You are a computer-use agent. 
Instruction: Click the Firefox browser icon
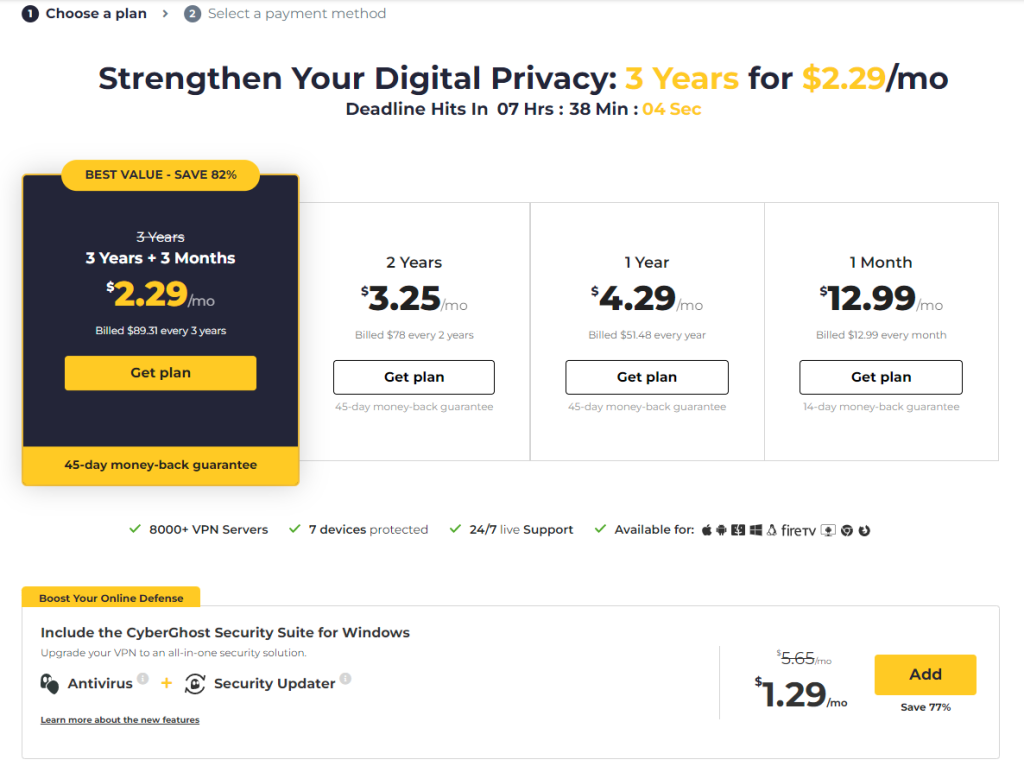864,530
